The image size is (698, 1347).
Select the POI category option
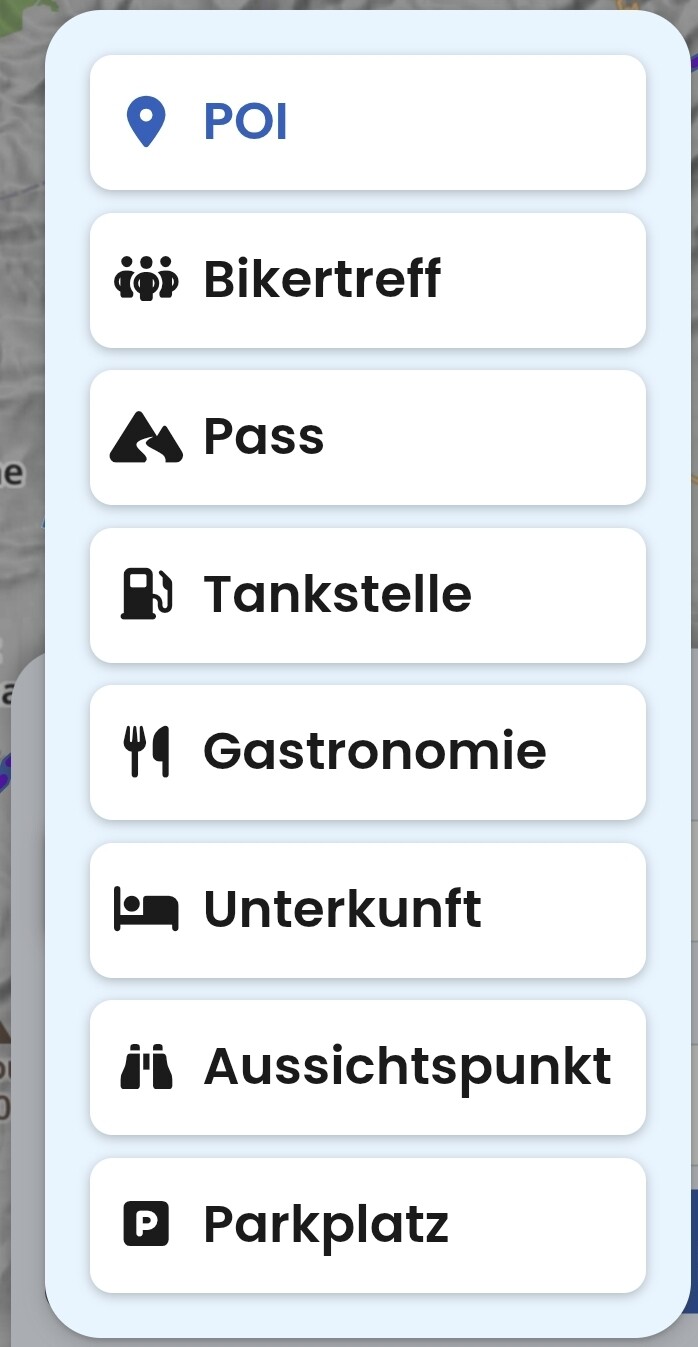coord(368,122)
